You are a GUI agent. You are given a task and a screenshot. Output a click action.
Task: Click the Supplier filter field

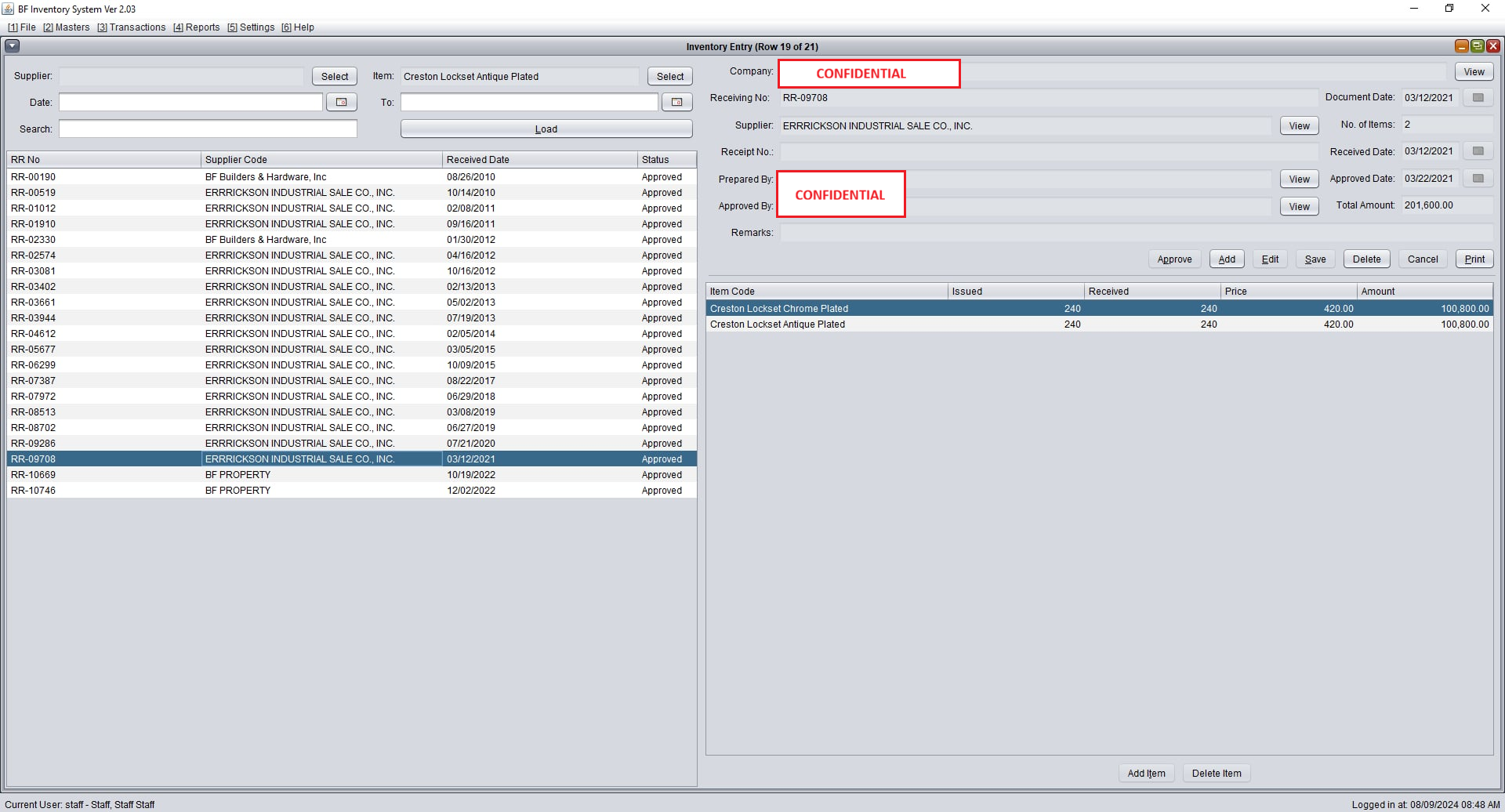[181, 77]
